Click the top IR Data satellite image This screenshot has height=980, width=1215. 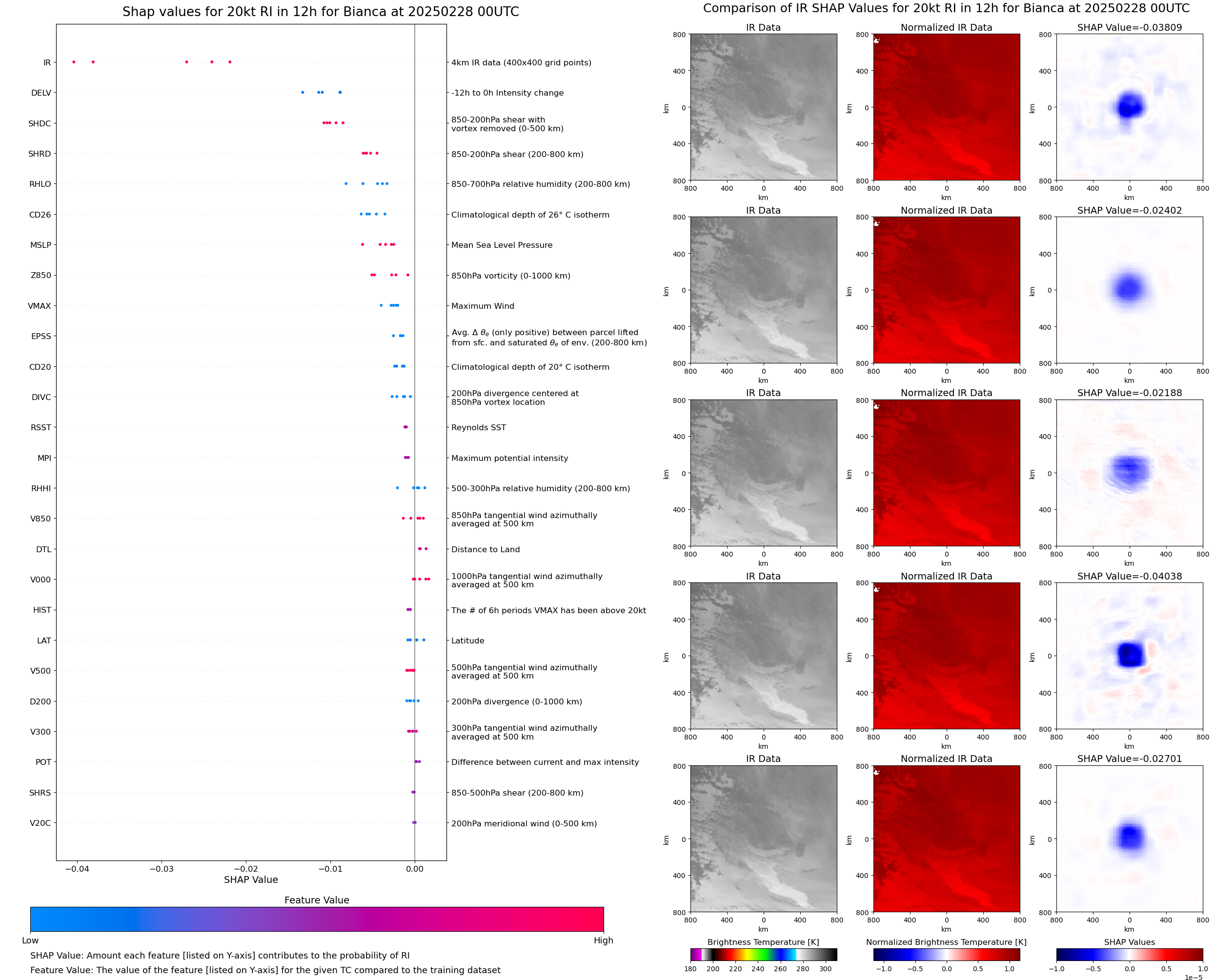(763, 107)
